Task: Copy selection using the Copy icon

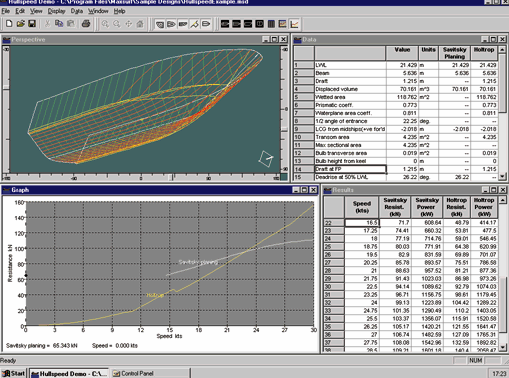Action: 59,24
